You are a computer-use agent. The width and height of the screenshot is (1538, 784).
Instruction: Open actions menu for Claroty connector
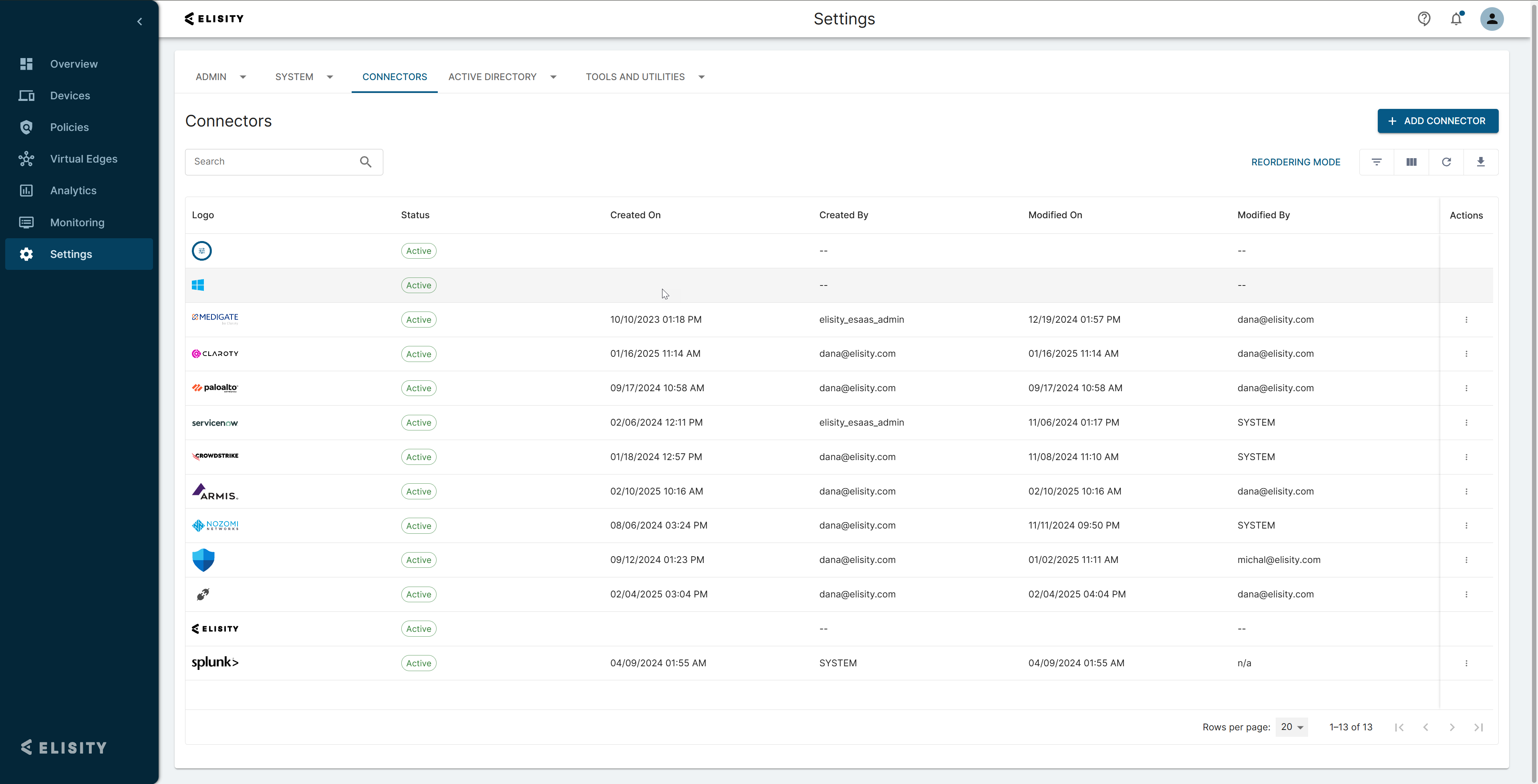tap(1466, 354)
